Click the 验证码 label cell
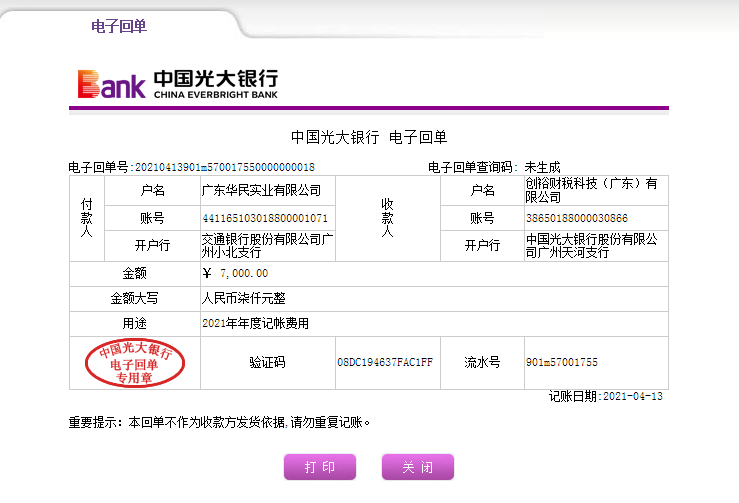The width and height of the screenshot is (739, 503). 268,363
